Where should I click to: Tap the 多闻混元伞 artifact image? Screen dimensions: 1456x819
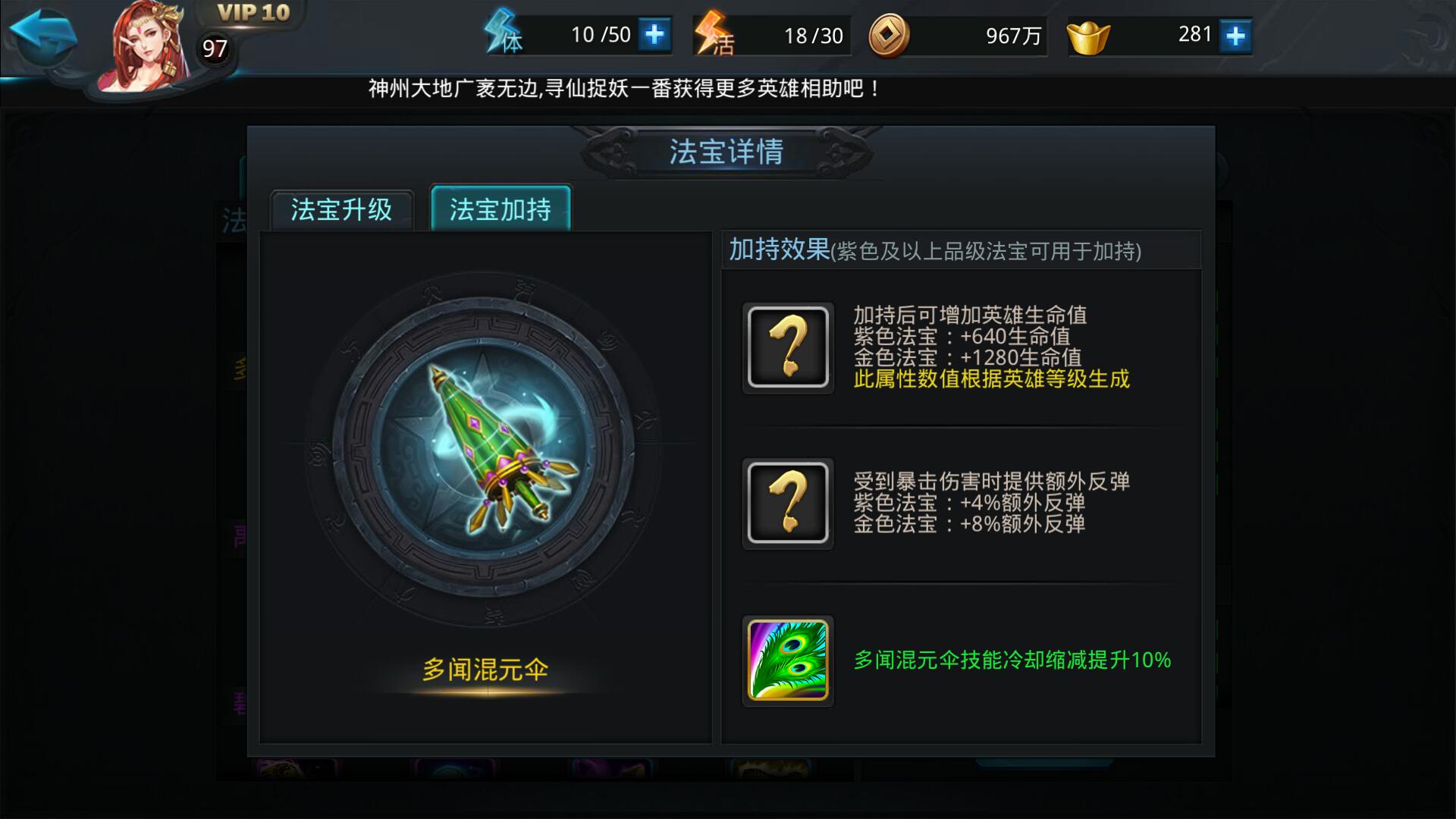click(x=485, y=447)
